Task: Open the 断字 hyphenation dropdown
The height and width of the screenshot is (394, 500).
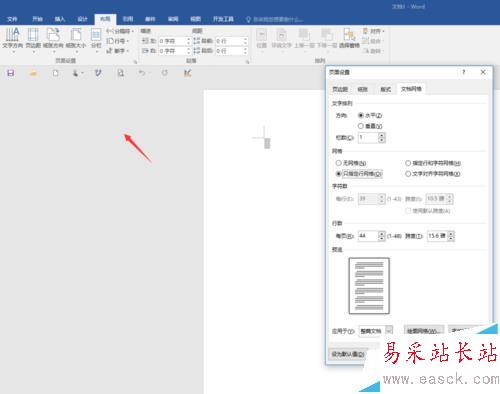Action: point(118,51)
